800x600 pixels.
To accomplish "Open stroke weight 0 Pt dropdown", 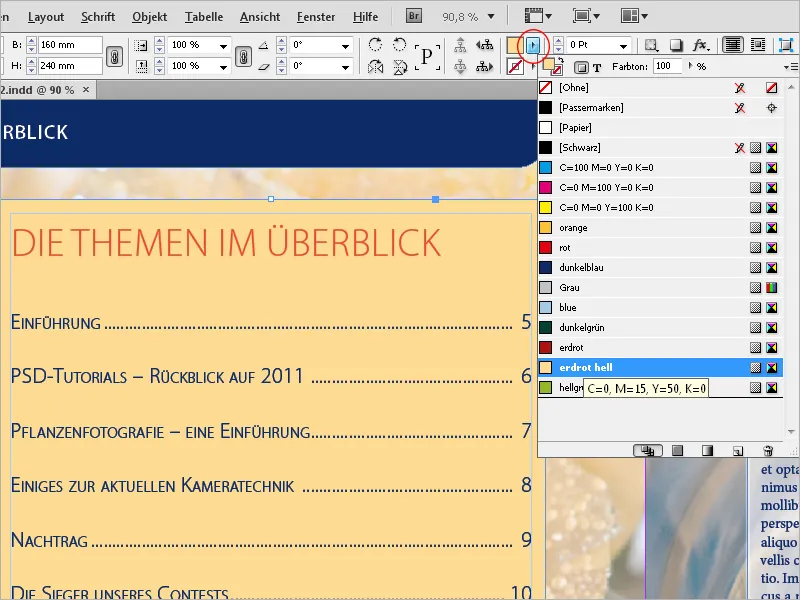I will (623, 45).
